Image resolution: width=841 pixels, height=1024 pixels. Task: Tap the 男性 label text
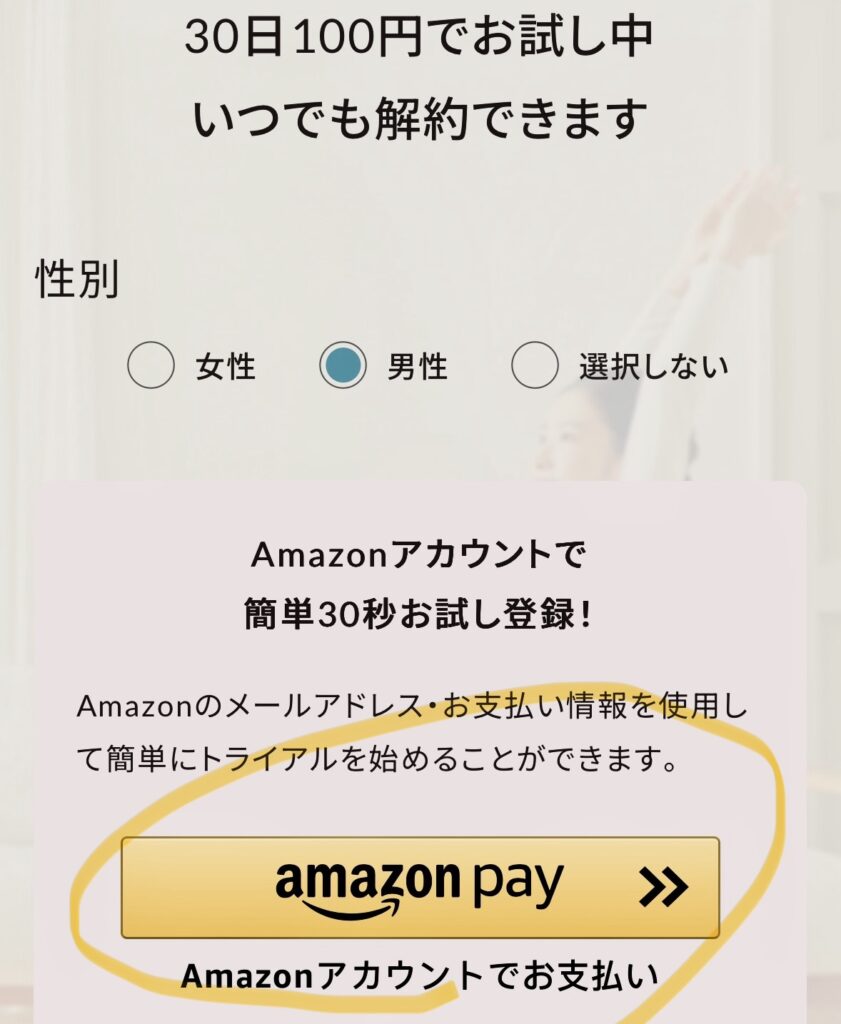(x=417, y=366)
